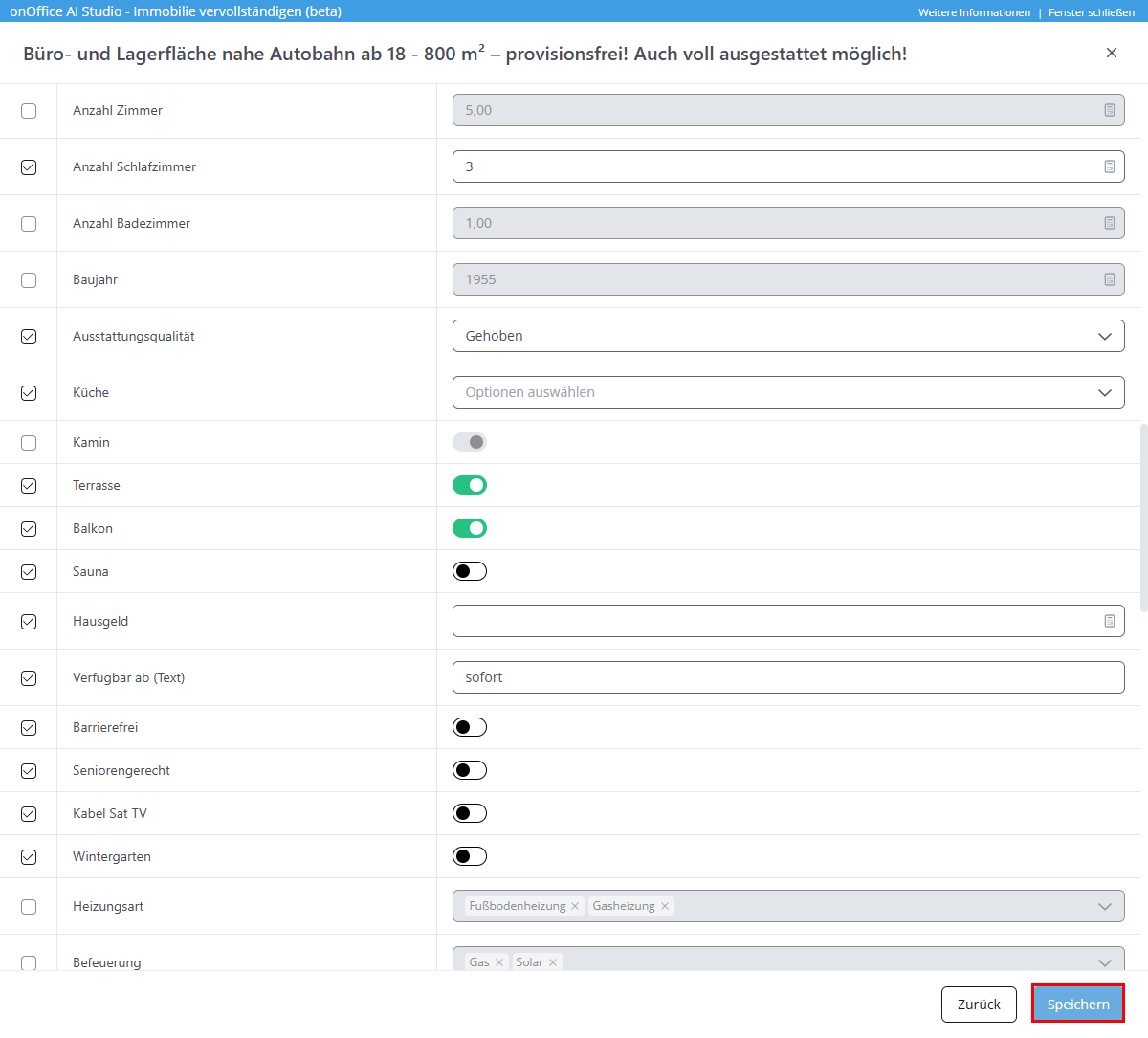The image size is (1148, 1038).
Task: Enable the Sauna toggle switch
Action: [470, 571]
